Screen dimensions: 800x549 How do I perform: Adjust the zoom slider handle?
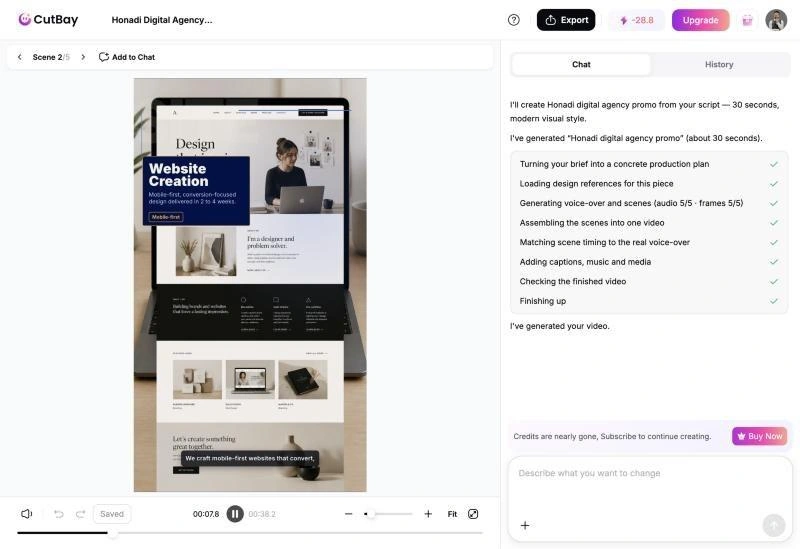371,514
